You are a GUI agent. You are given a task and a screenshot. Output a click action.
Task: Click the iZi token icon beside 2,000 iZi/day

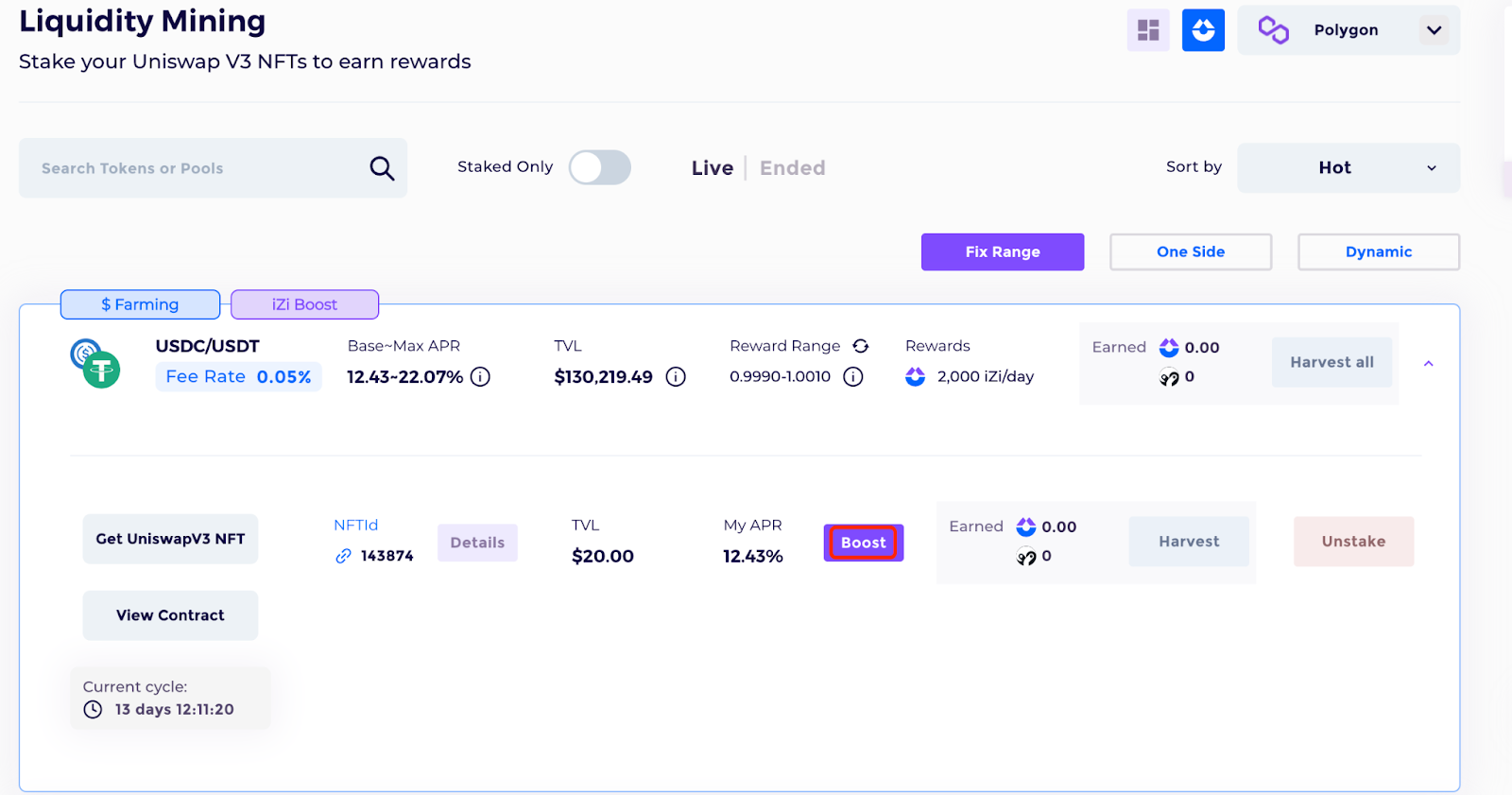[915, 377]
